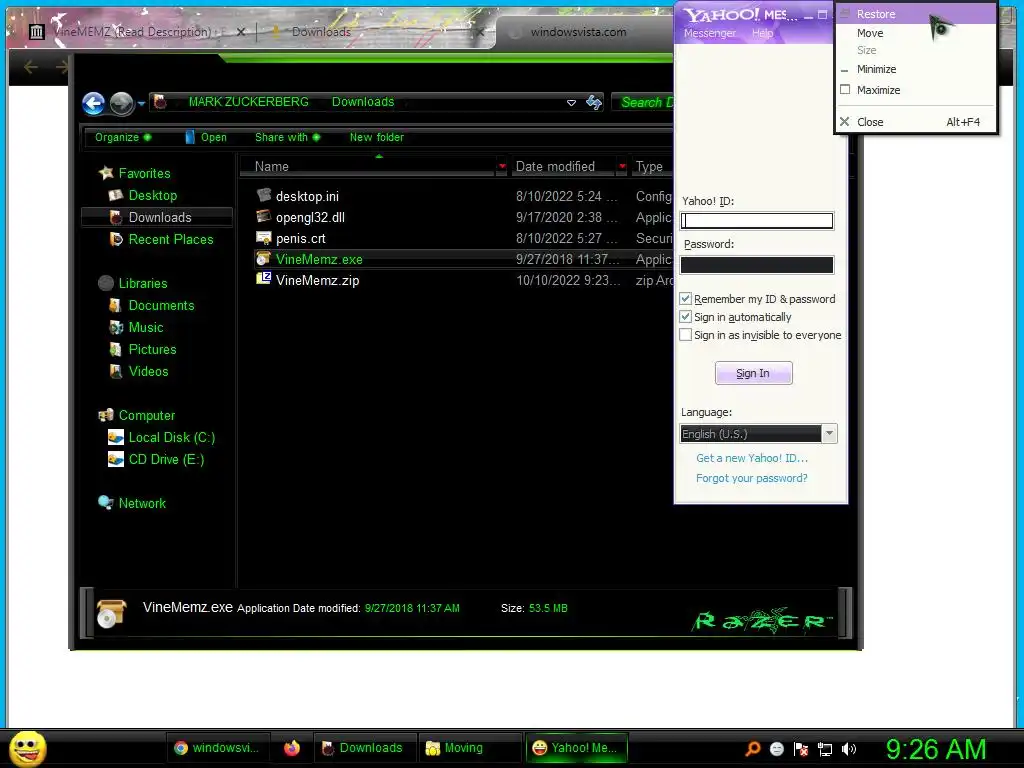Select the VineMemz.zip archive icon
Image resolution: width=1024 pixels, height=768 pixels.
(264, 280)
